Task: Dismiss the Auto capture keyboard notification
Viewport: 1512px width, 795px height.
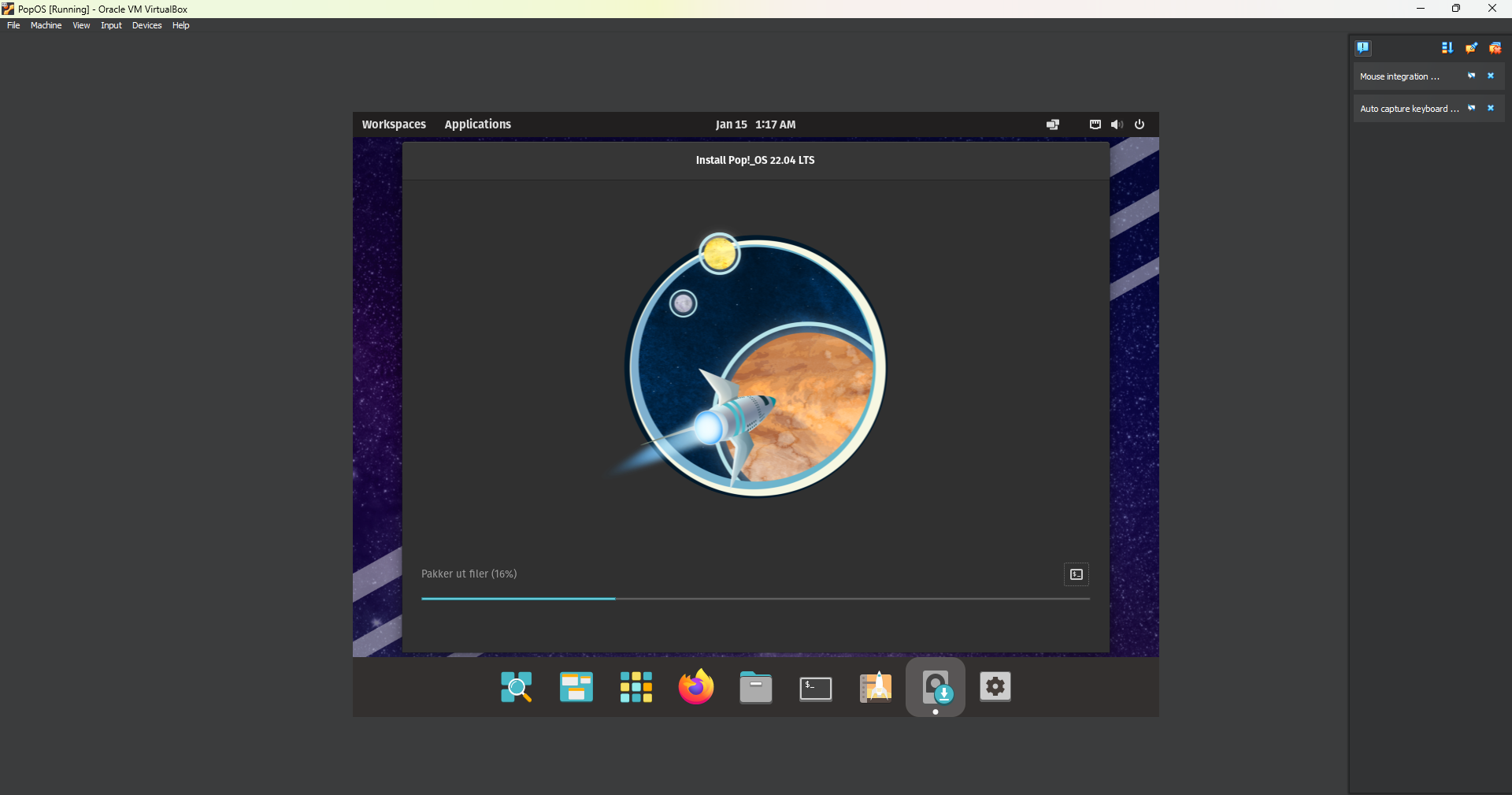Action: point(1490,109)
